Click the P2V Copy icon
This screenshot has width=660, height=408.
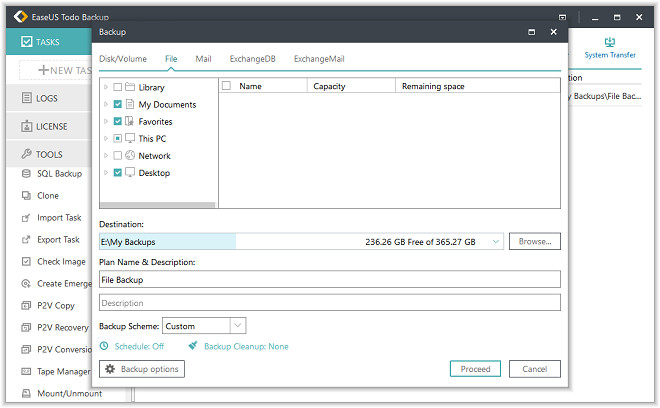26,305
